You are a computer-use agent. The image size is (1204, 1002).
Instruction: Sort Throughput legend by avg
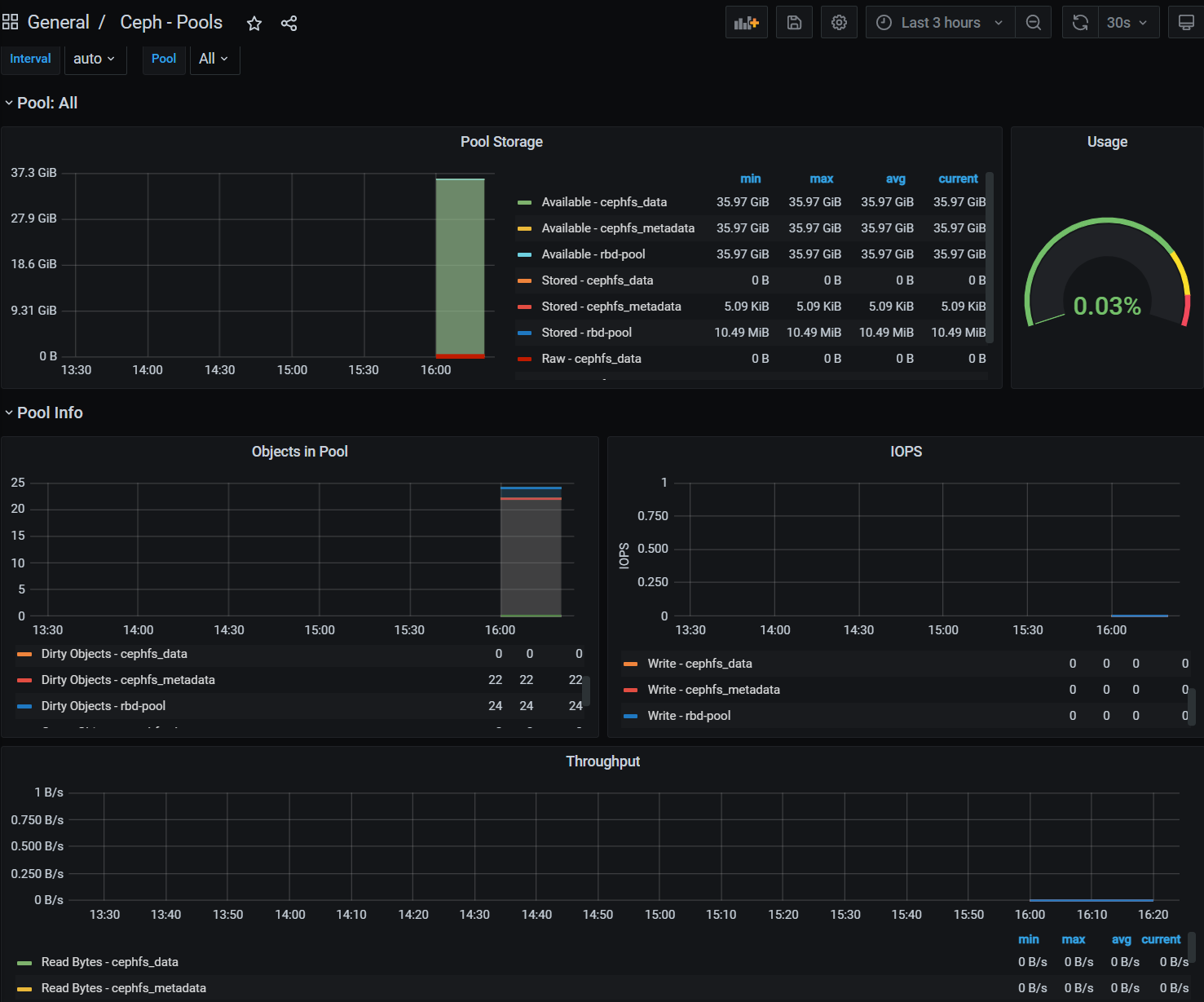click(x=1122, y=939)
